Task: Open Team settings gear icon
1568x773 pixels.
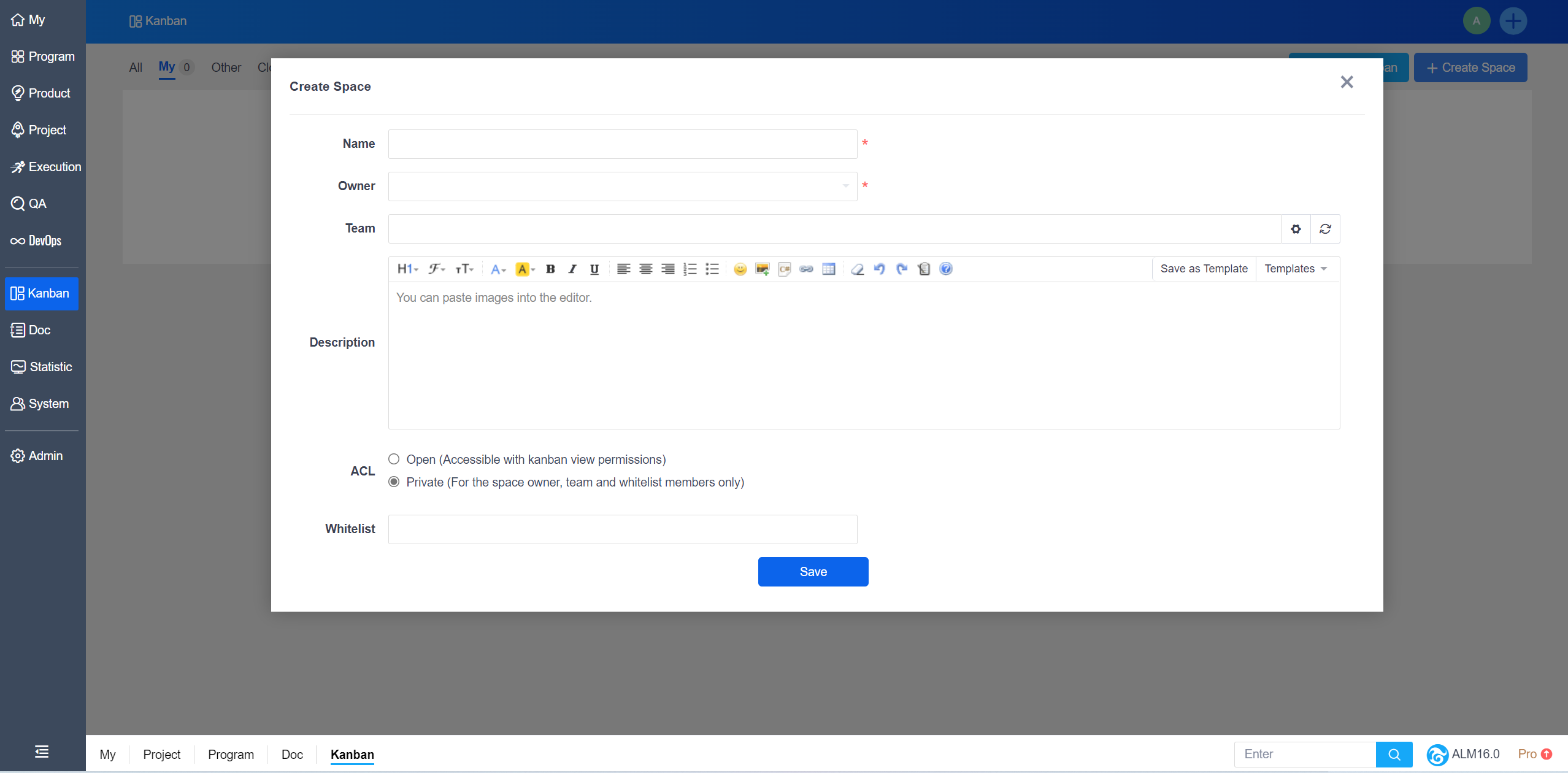Action: click(1296, 229)
